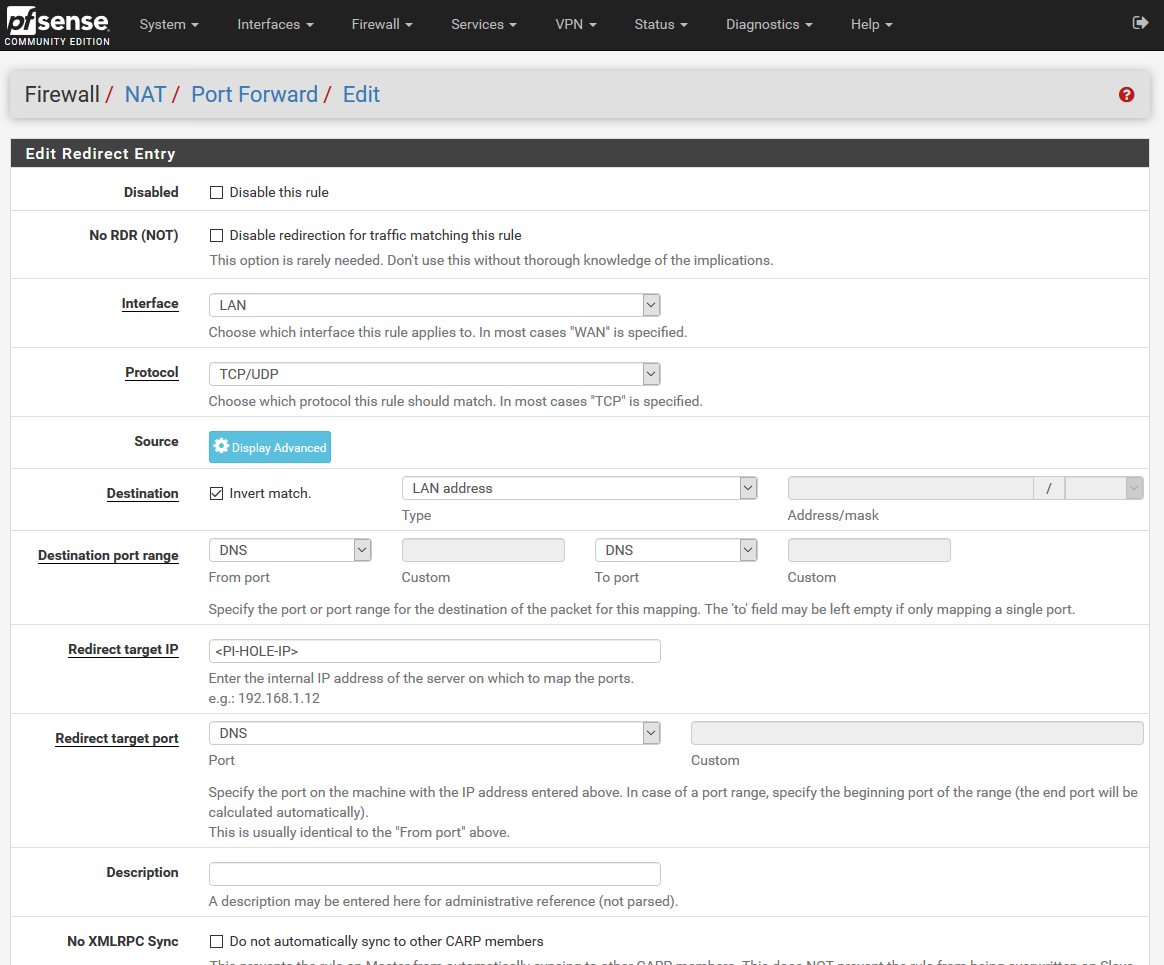Go to the Port Forward breadcrumb link
The height and width of the screenshot is (965, 1164).
(255, 94)
